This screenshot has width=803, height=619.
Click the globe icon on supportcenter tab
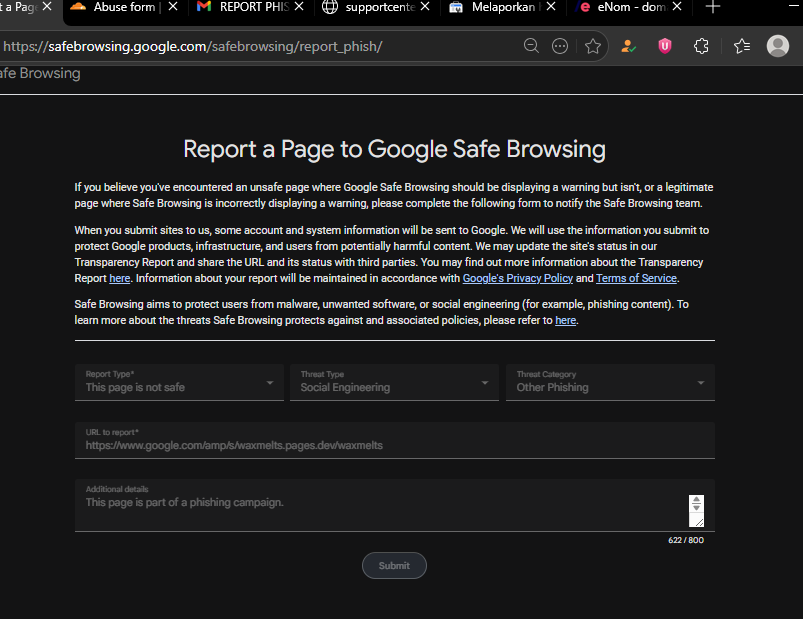[x=330, y=7]
